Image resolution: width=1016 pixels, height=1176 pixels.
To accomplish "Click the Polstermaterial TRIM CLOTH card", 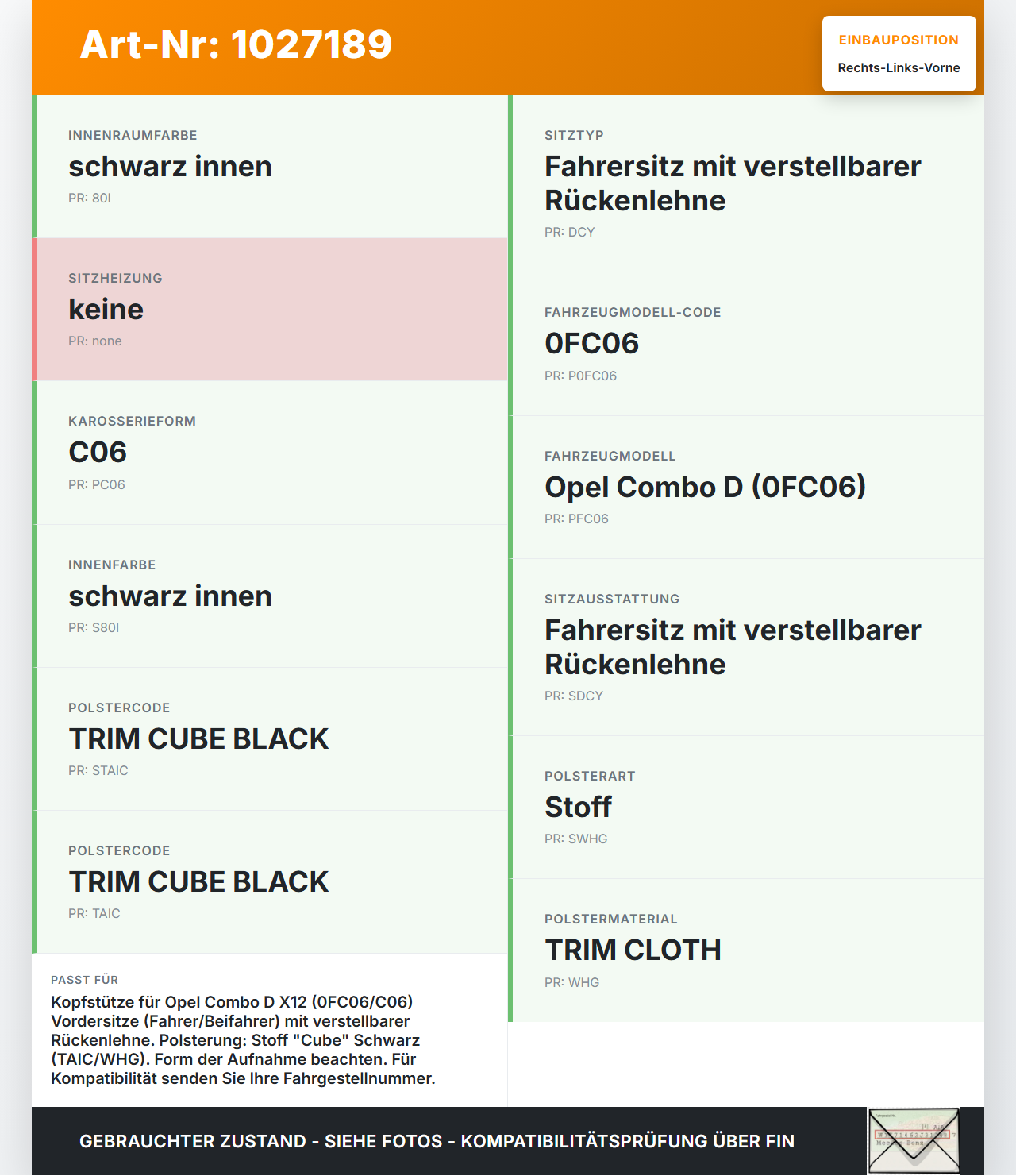I will (x=746, y=950).
